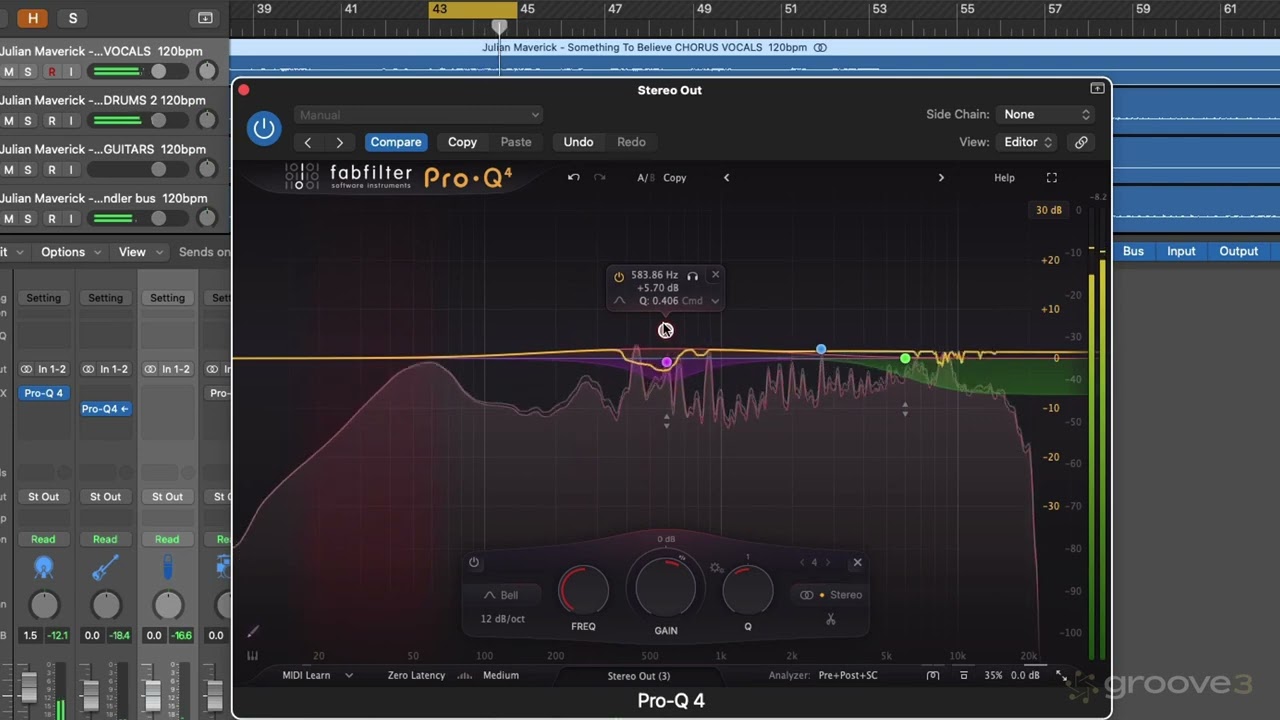
Task: Open the Analyzer Pre+Post+SC settings
Action: [x=848, y=675]
